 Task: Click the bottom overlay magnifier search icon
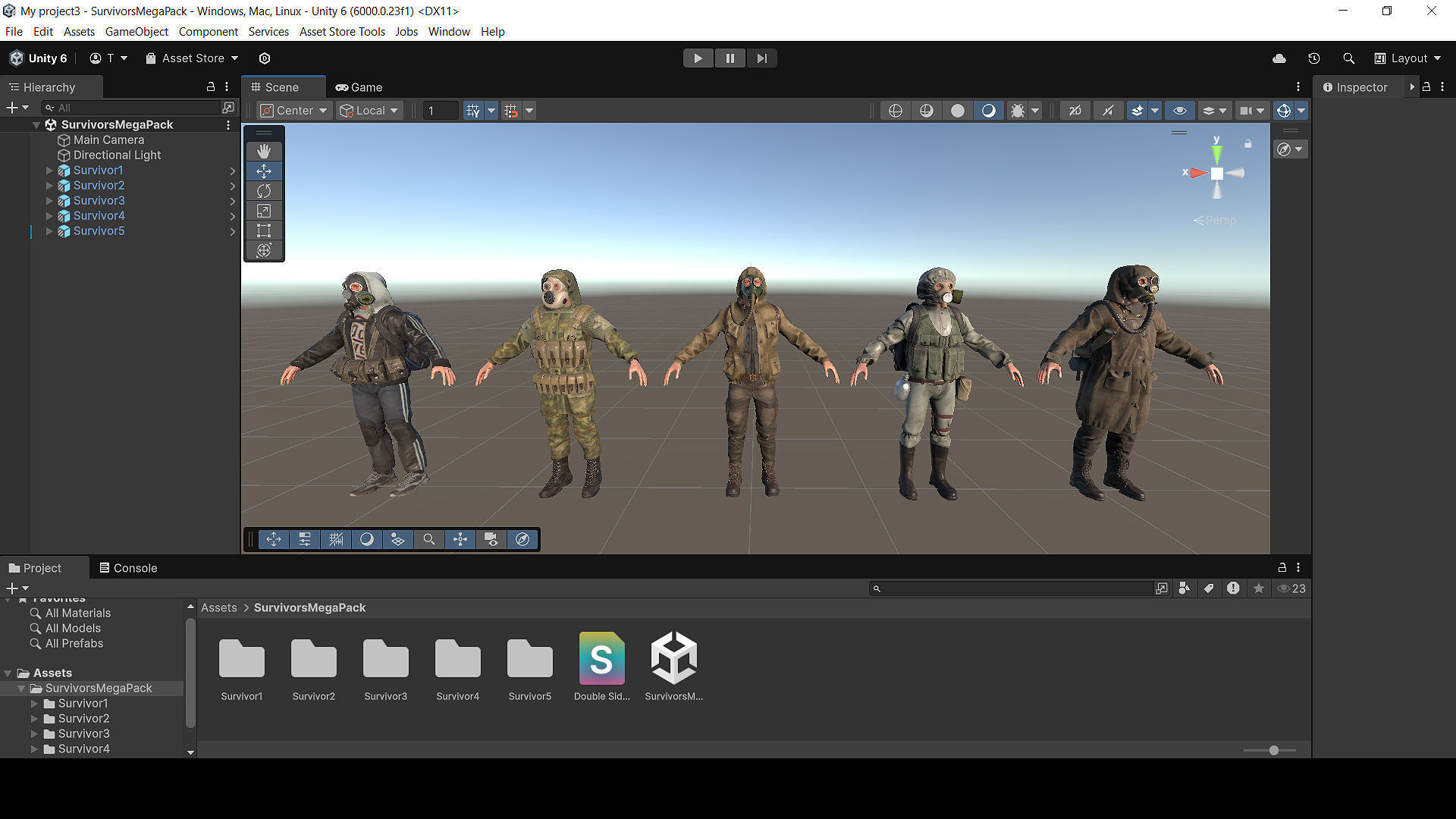(x=429, y=539)
